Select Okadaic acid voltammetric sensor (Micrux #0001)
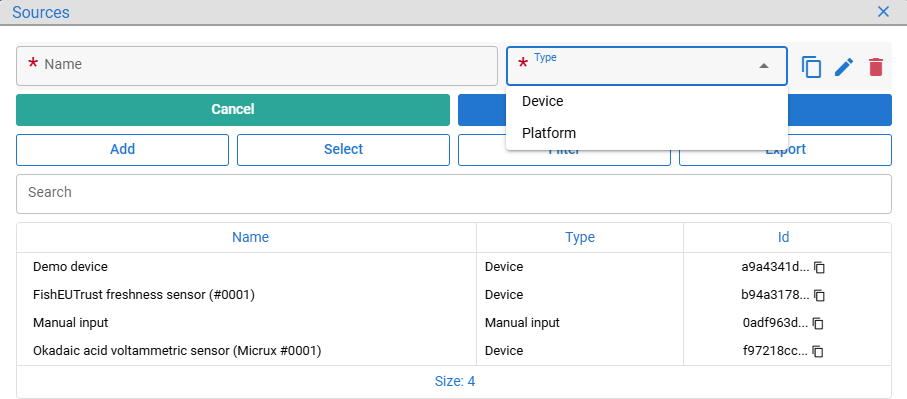This screenshot has width=907, height=399. coord(454,350)
